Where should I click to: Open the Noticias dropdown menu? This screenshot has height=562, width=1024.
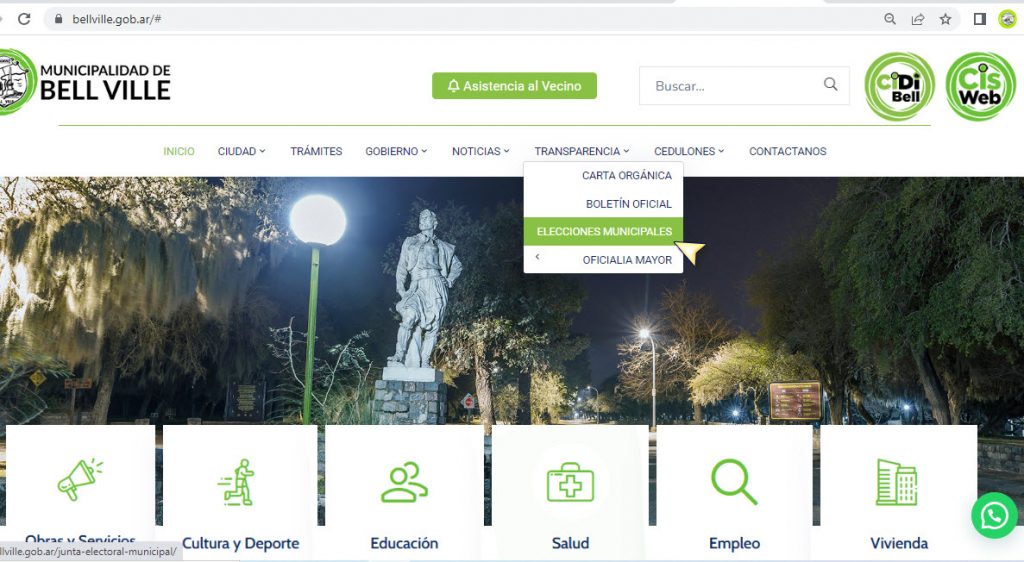480,151
